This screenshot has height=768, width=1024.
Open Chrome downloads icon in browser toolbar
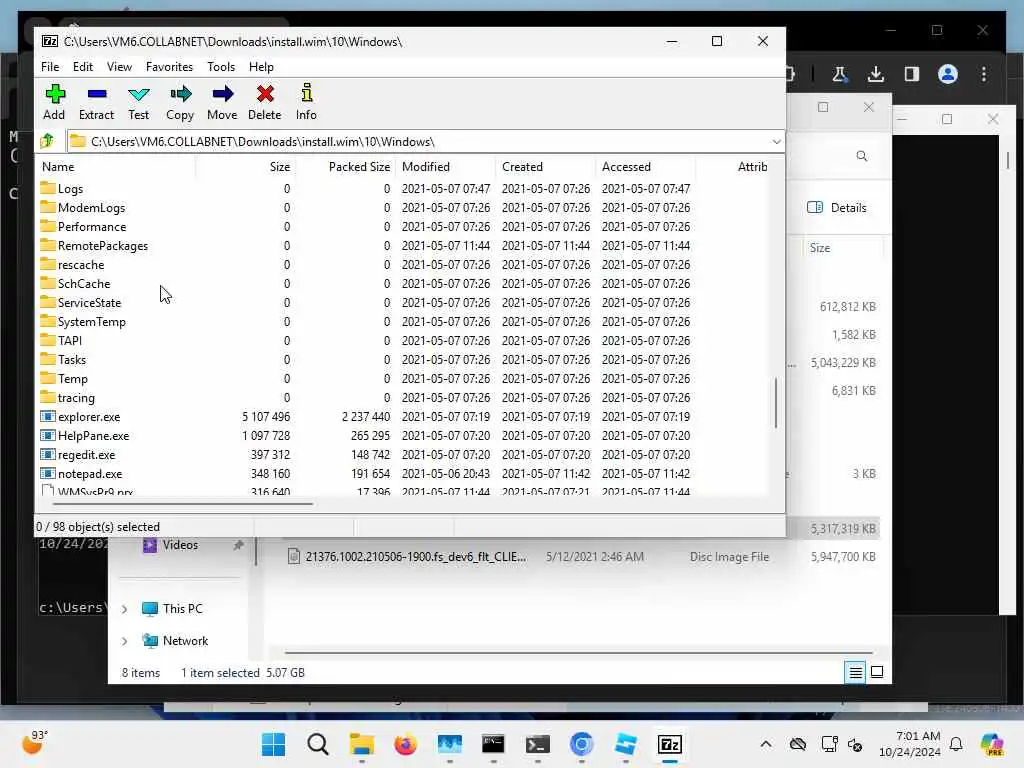(876, 74)
